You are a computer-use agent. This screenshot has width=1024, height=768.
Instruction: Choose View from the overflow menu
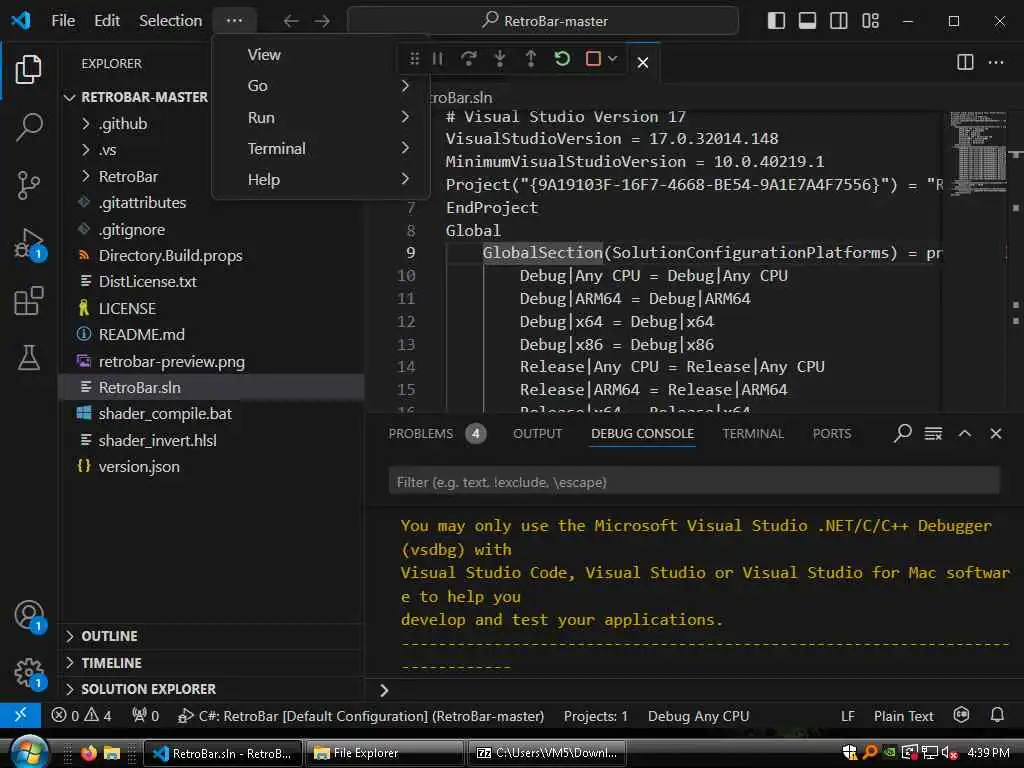(321, 55)
